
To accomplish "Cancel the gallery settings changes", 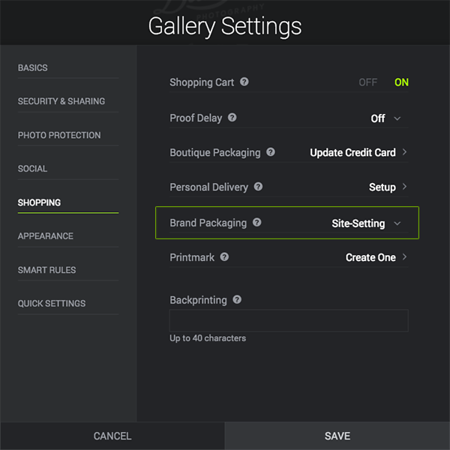I will [x=112, y=436].
